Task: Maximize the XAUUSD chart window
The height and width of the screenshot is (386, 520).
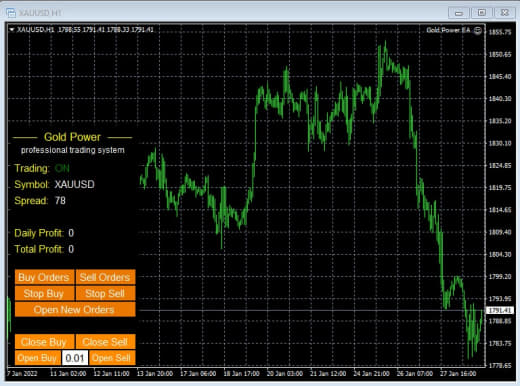Action: pos(482,13)
